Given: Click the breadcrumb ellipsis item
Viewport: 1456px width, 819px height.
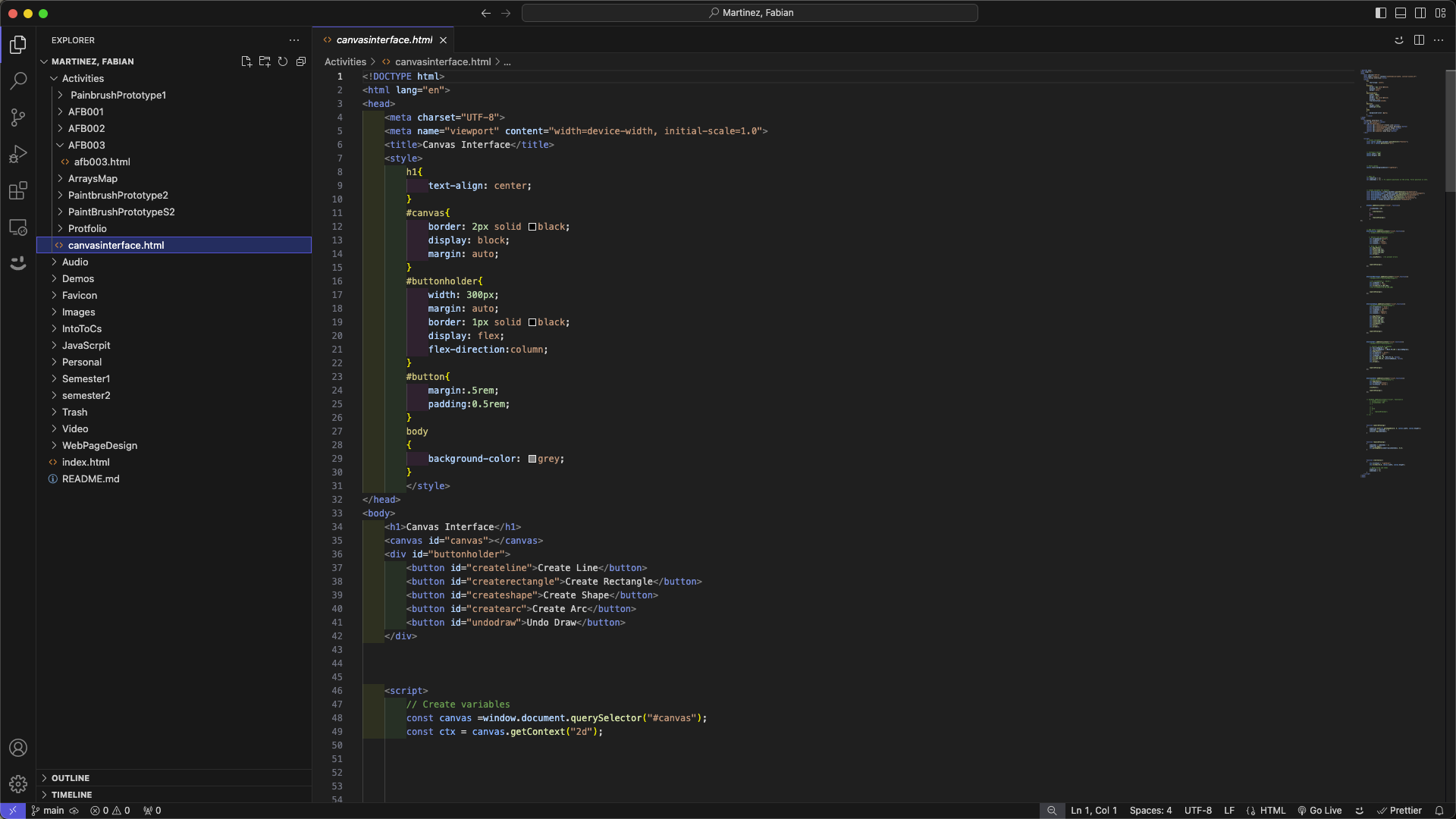Looking at the screenshot, I should tap(507, 62).
